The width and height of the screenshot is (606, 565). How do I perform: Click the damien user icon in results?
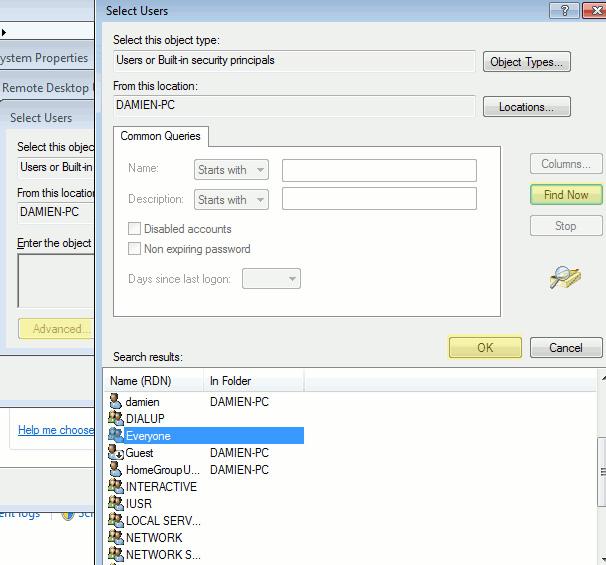115,402
